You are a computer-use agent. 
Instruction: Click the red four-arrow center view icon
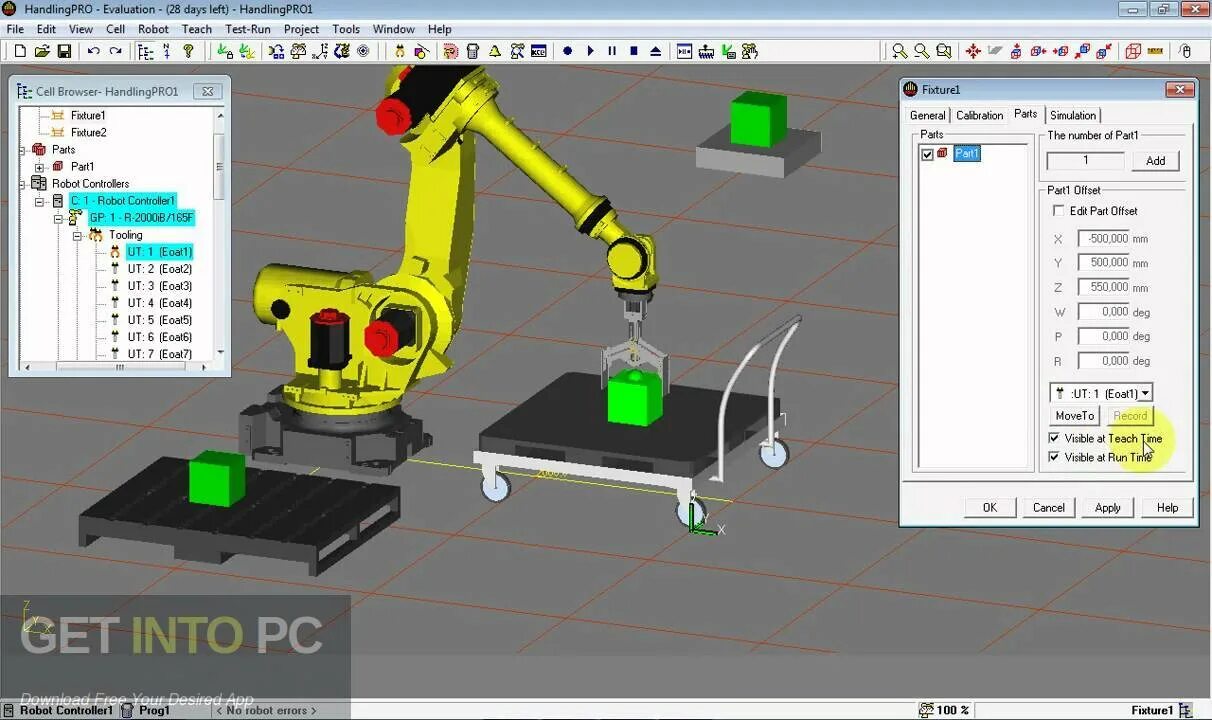(973, 51)
